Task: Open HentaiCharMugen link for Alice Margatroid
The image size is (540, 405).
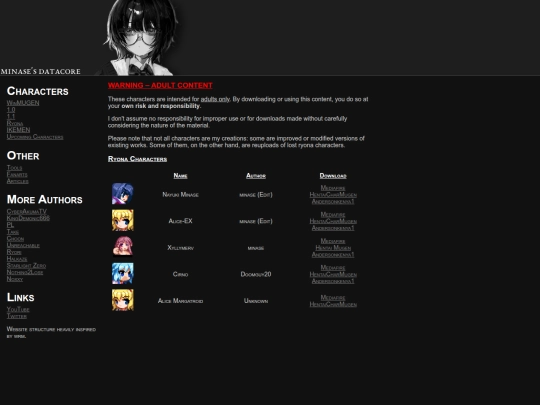Action: (x=333, y=304)
